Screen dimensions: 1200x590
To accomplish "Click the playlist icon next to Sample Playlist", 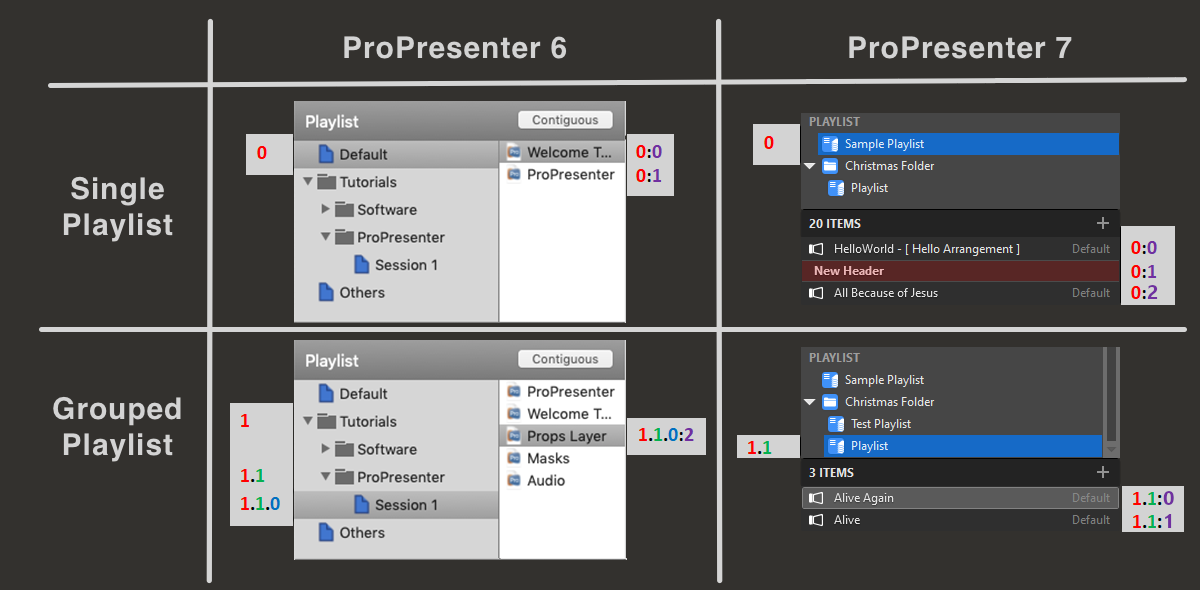I will click(830, 143).
